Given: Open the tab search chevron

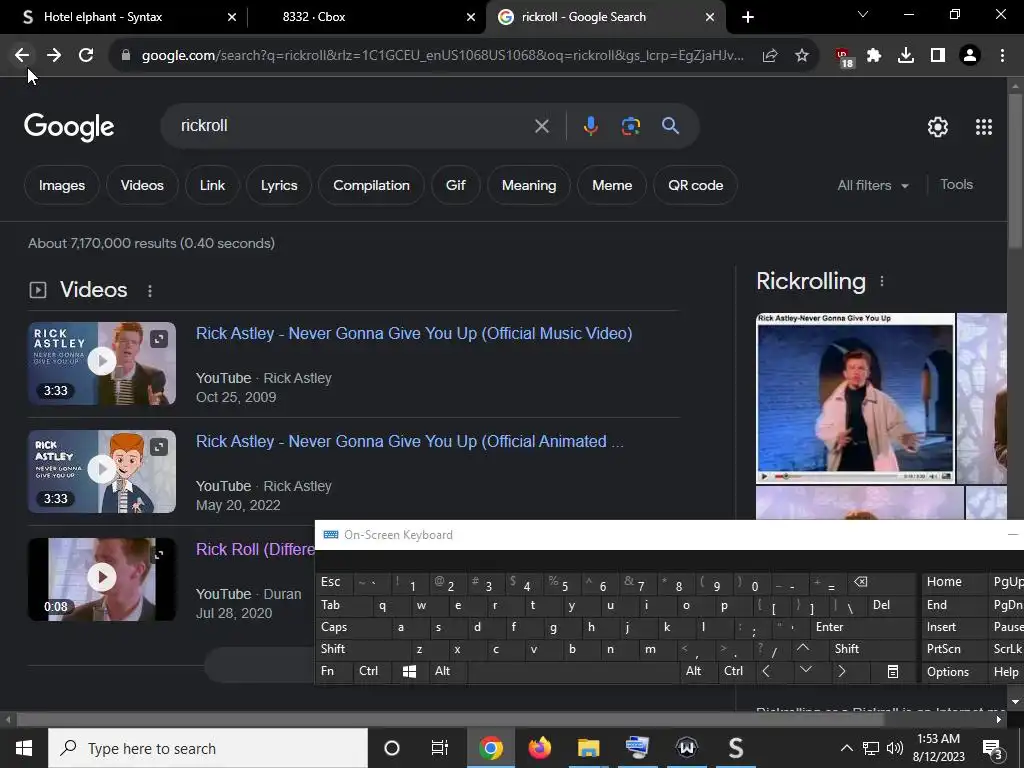Looking at the screenshot, I should 863,14.
